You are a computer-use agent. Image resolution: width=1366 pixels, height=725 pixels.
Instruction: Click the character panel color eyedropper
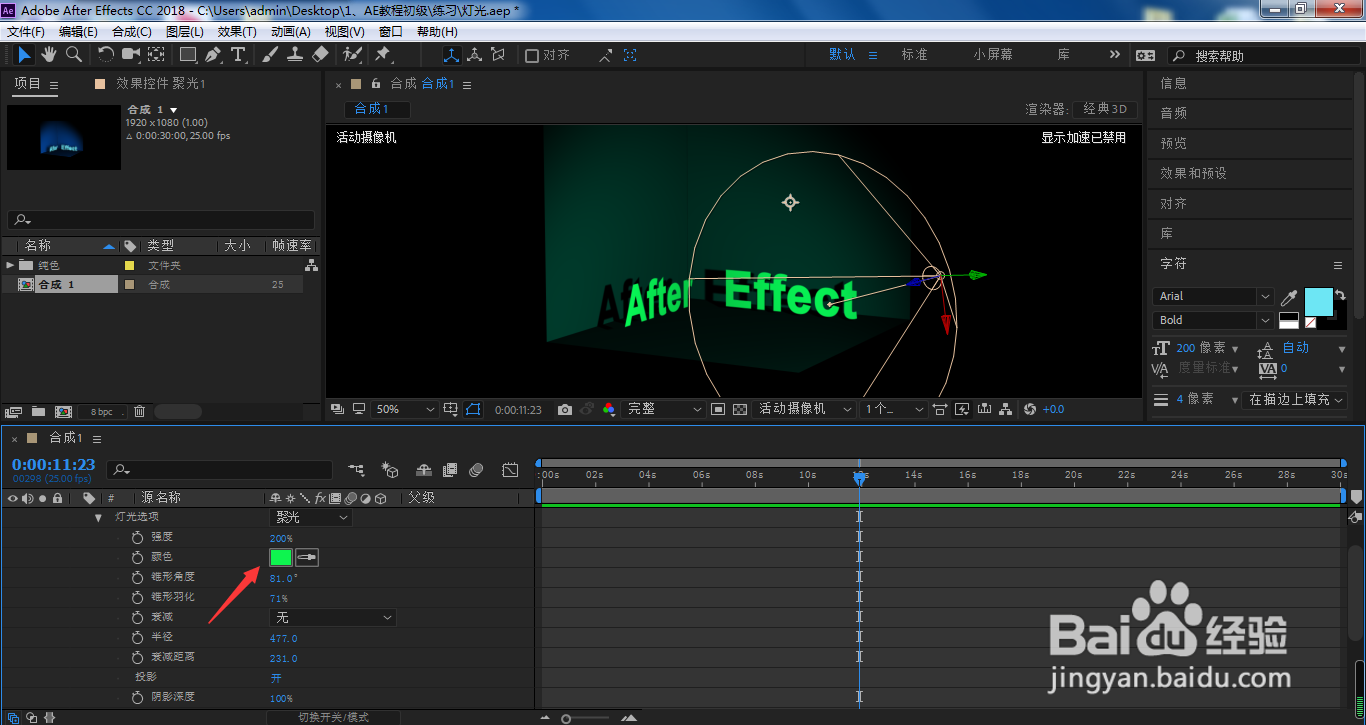point(1290,297)
